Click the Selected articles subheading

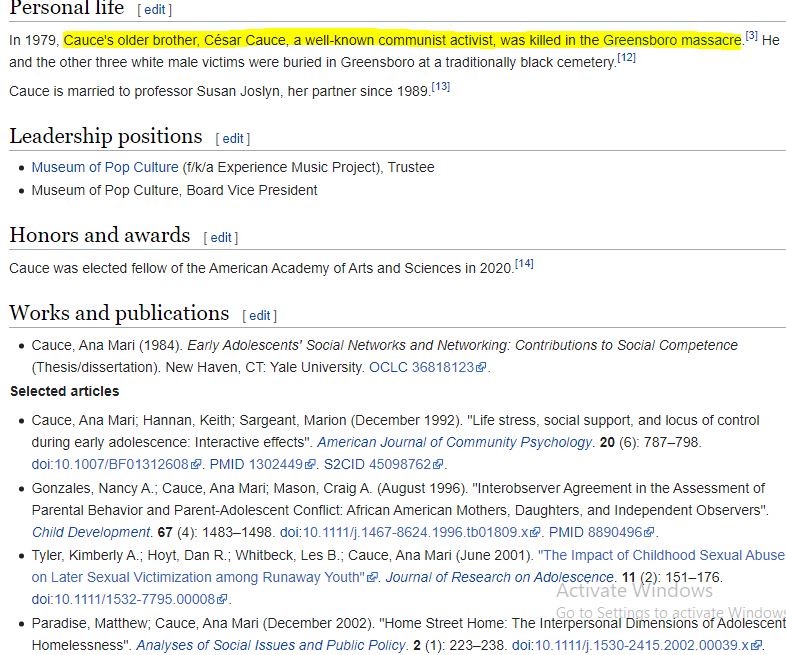coord(65,391)
